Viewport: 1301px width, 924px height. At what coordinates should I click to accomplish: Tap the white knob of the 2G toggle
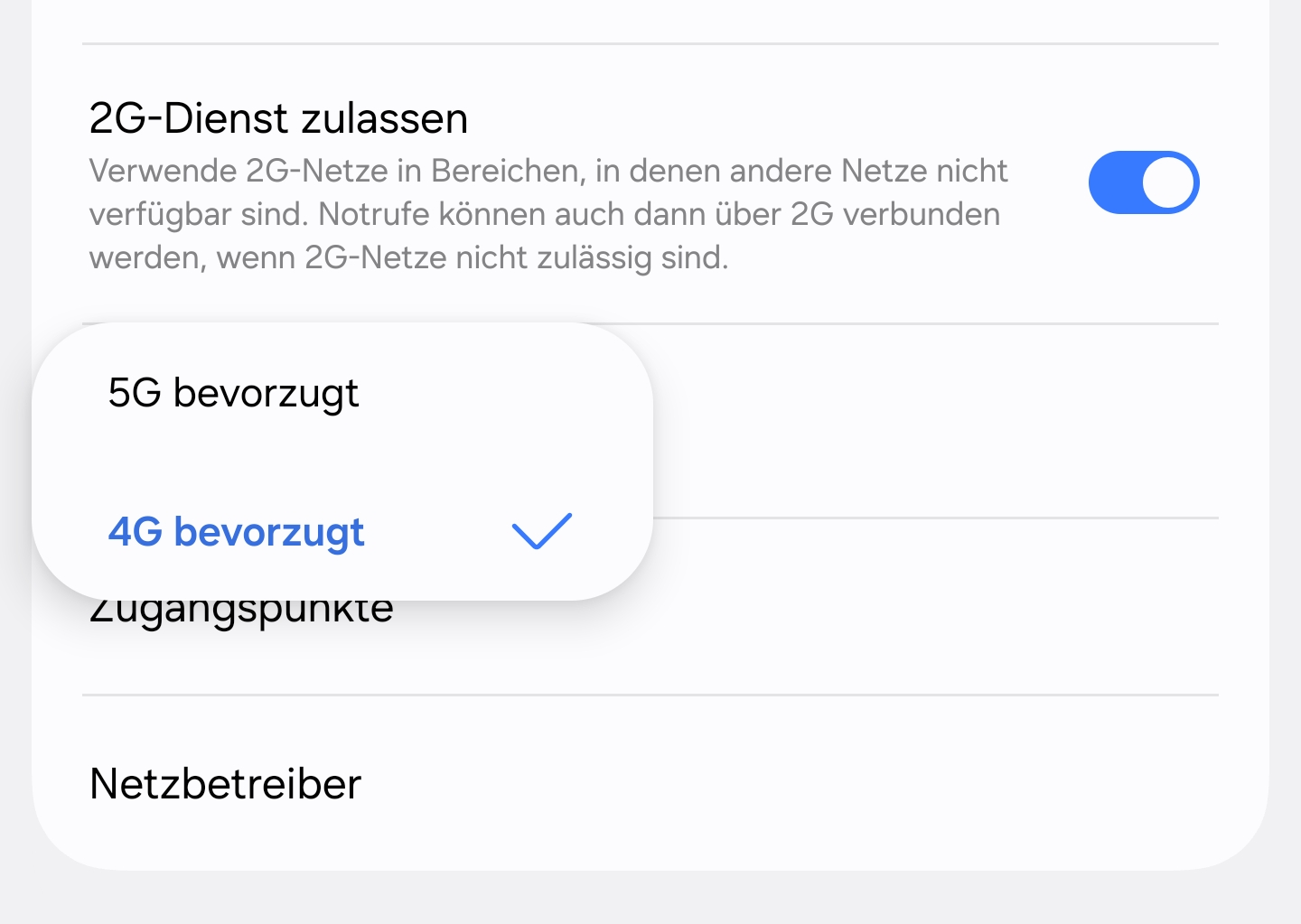click(x=1169, y=182)
